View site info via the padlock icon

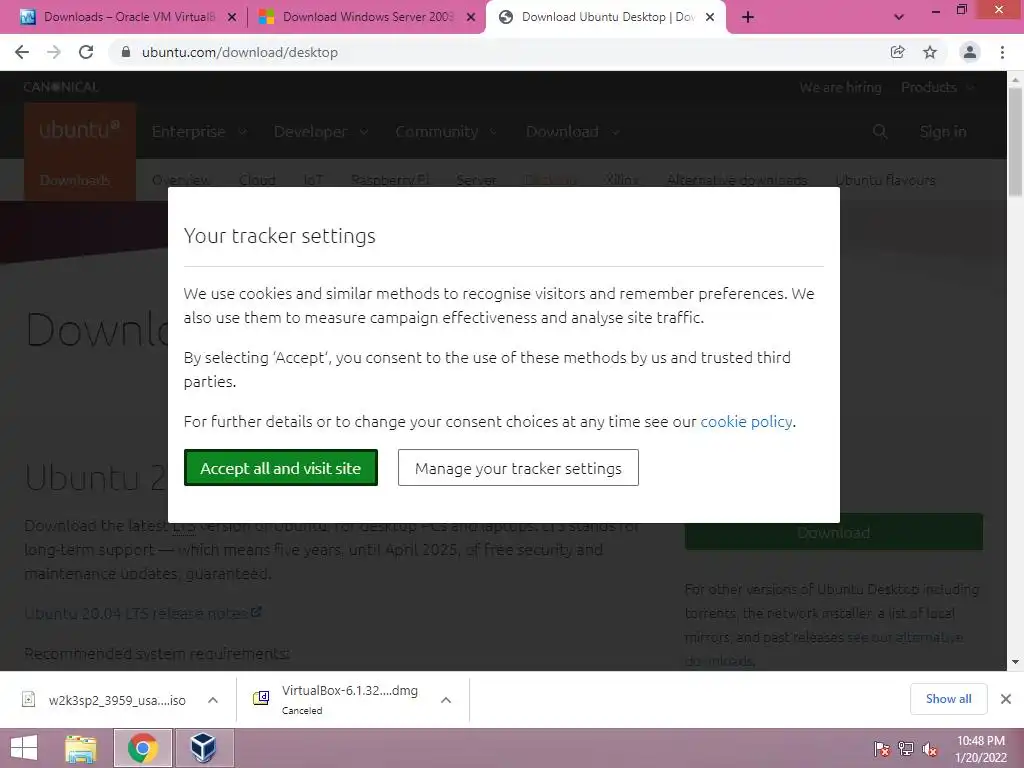(x=126, y=52)
